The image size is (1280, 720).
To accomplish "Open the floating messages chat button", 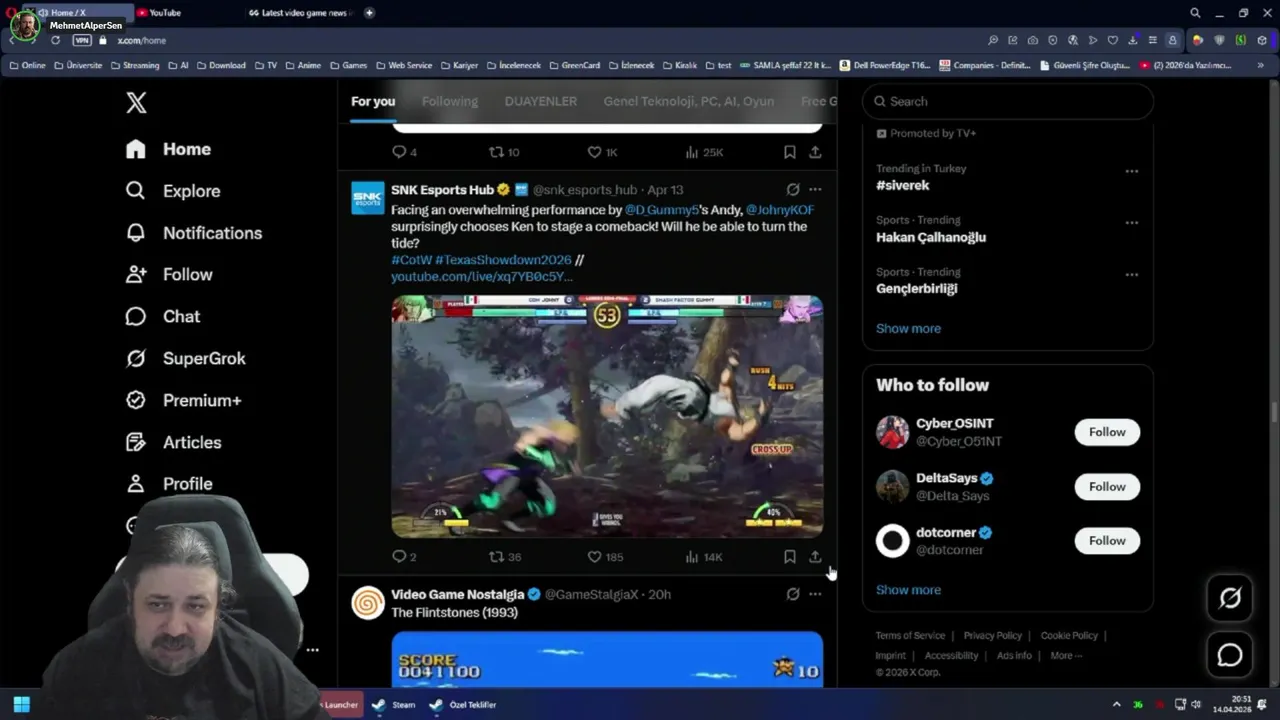I will click(1230, 655).
